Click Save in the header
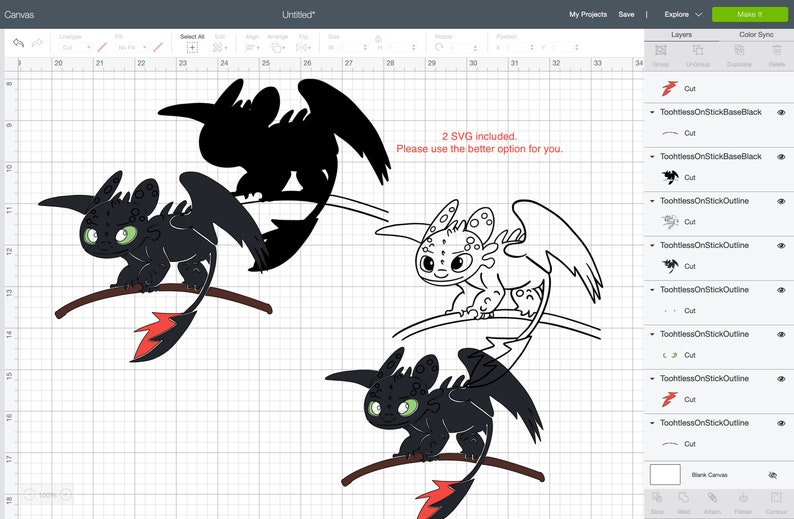This screenshot has height=519, width=794. 626,15
